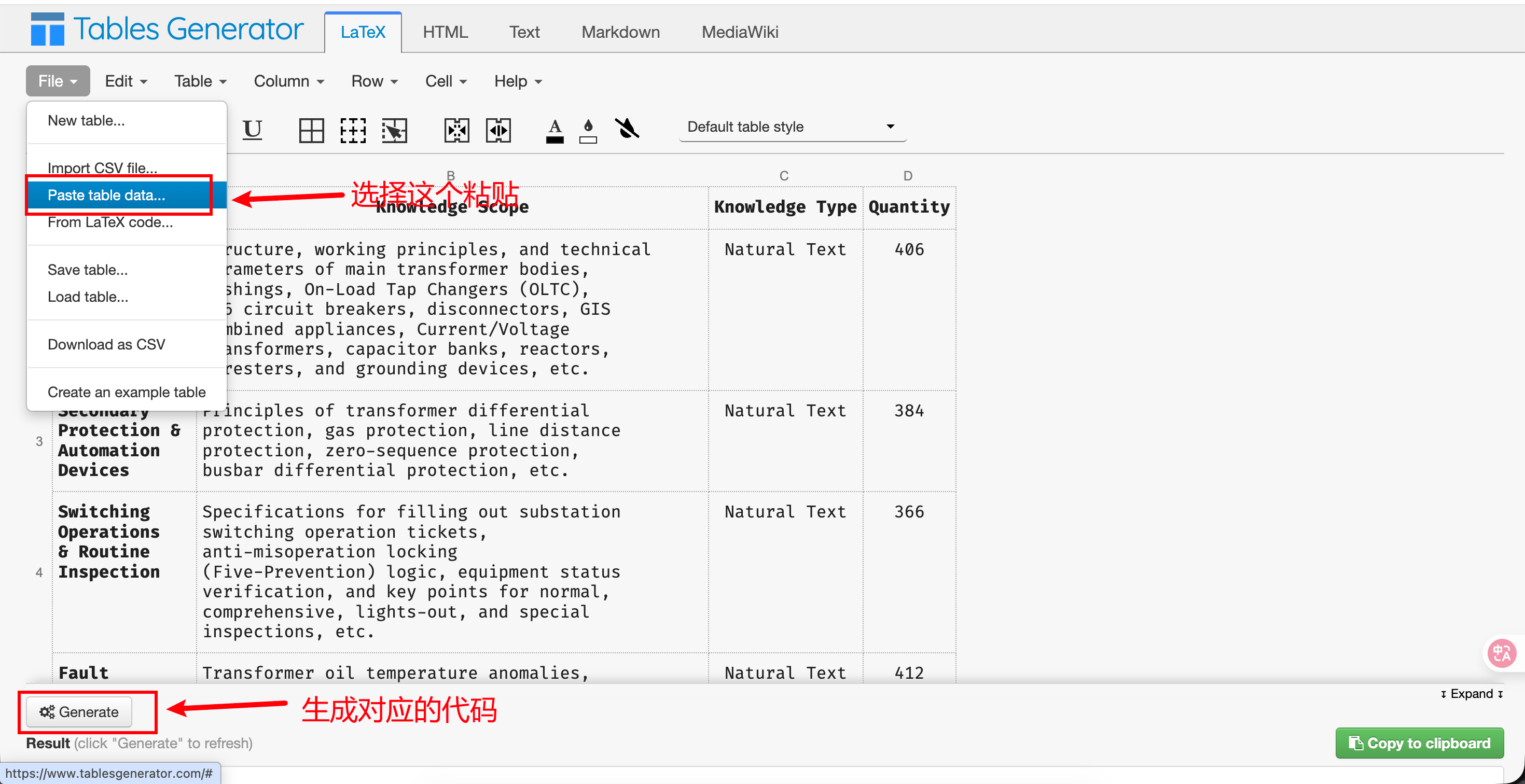Open the Default table style dropdown
This screenshot has width=1525, height=784.
pyautogui.click(x=791, y=127)
